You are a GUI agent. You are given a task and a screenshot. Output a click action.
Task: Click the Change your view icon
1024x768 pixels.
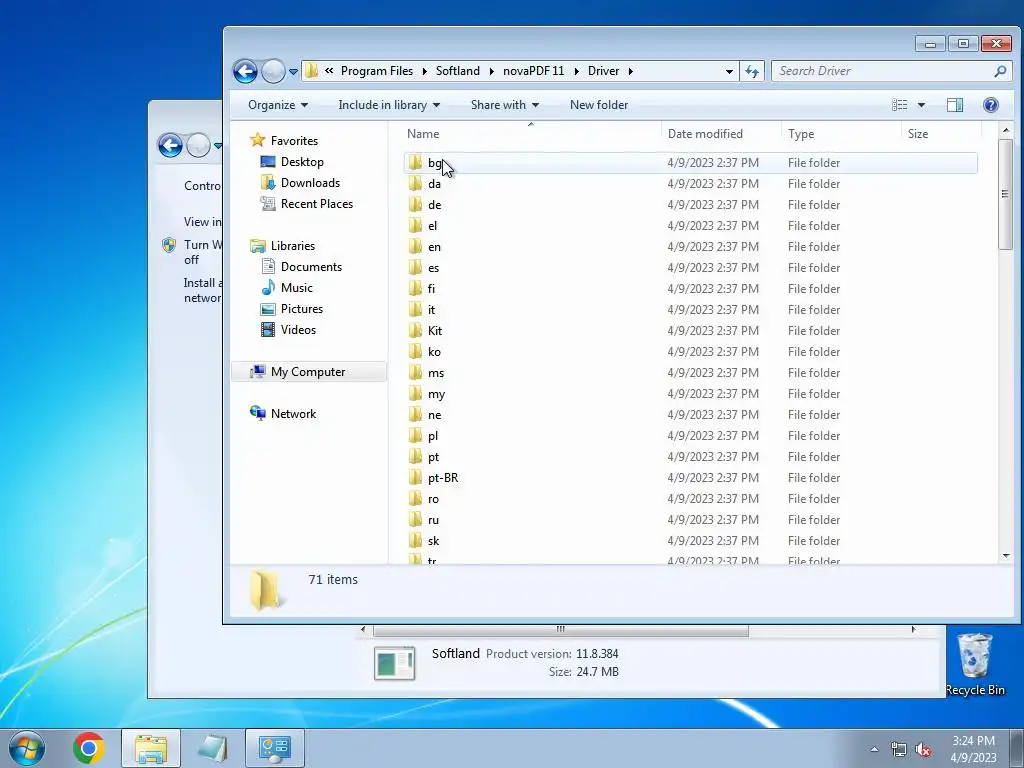pyautogui.click(x=899, y=105)
